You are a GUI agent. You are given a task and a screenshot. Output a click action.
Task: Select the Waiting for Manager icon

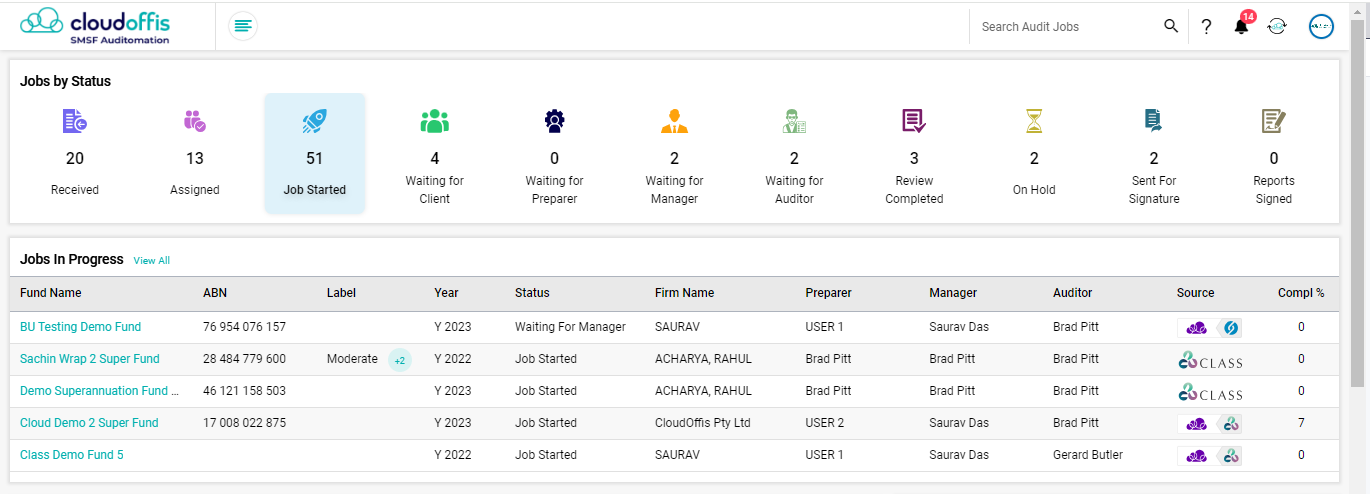tap(675, 121)
